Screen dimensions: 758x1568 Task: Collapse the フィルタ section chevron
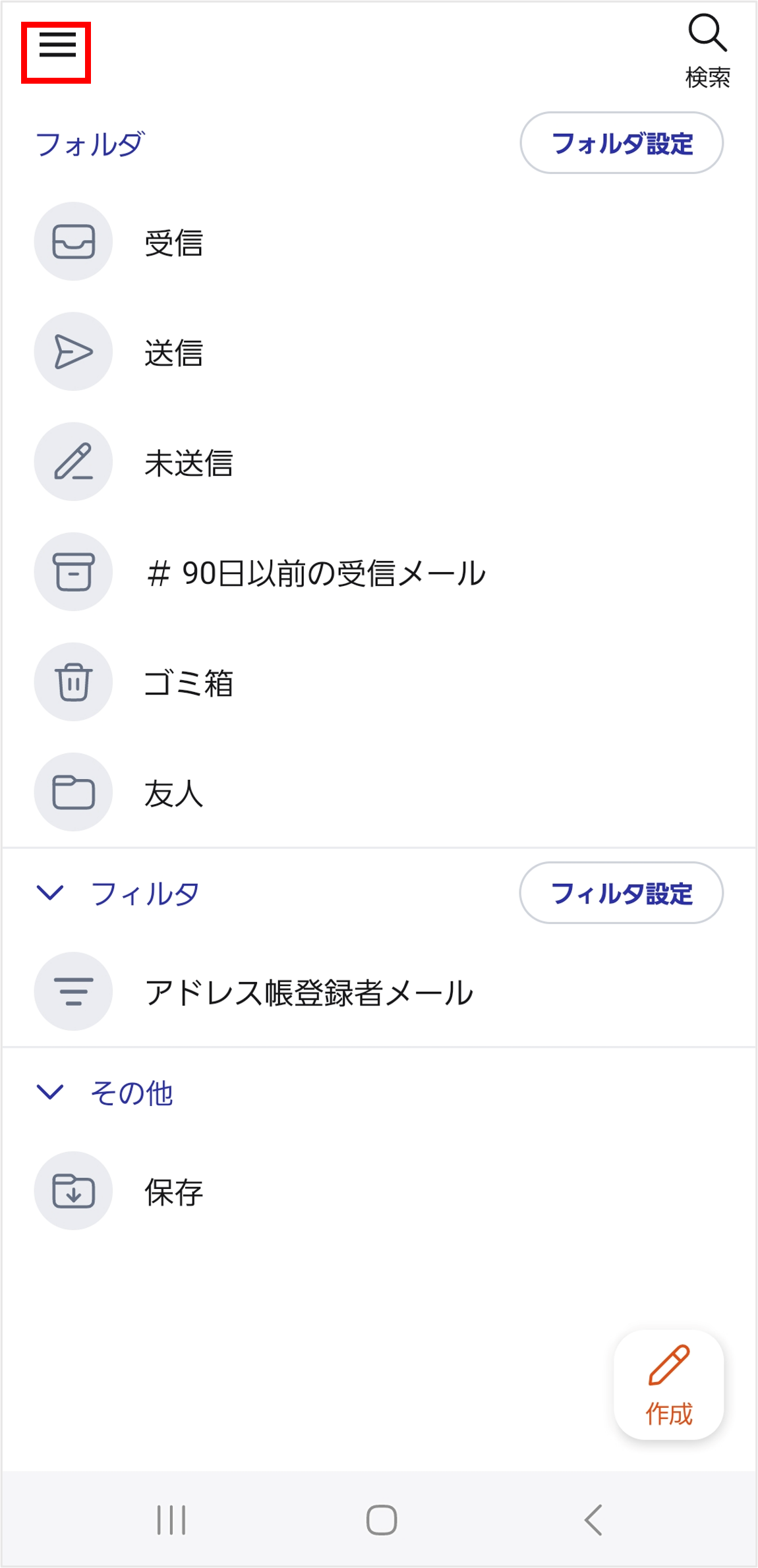click(x=50, y=892)
